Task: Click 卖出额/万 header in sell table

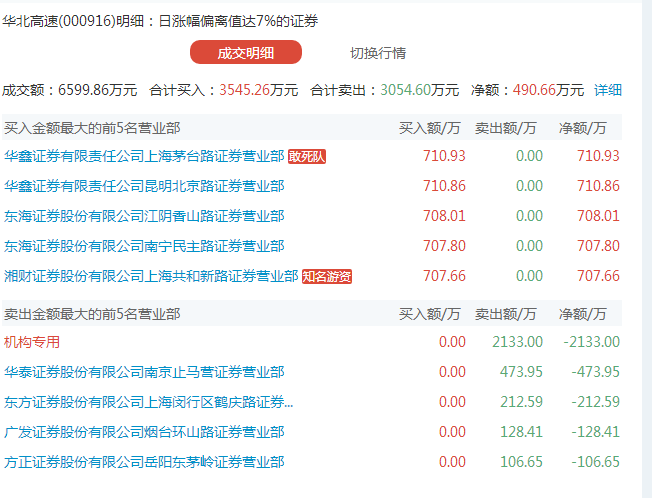Action: pos(506,314)
